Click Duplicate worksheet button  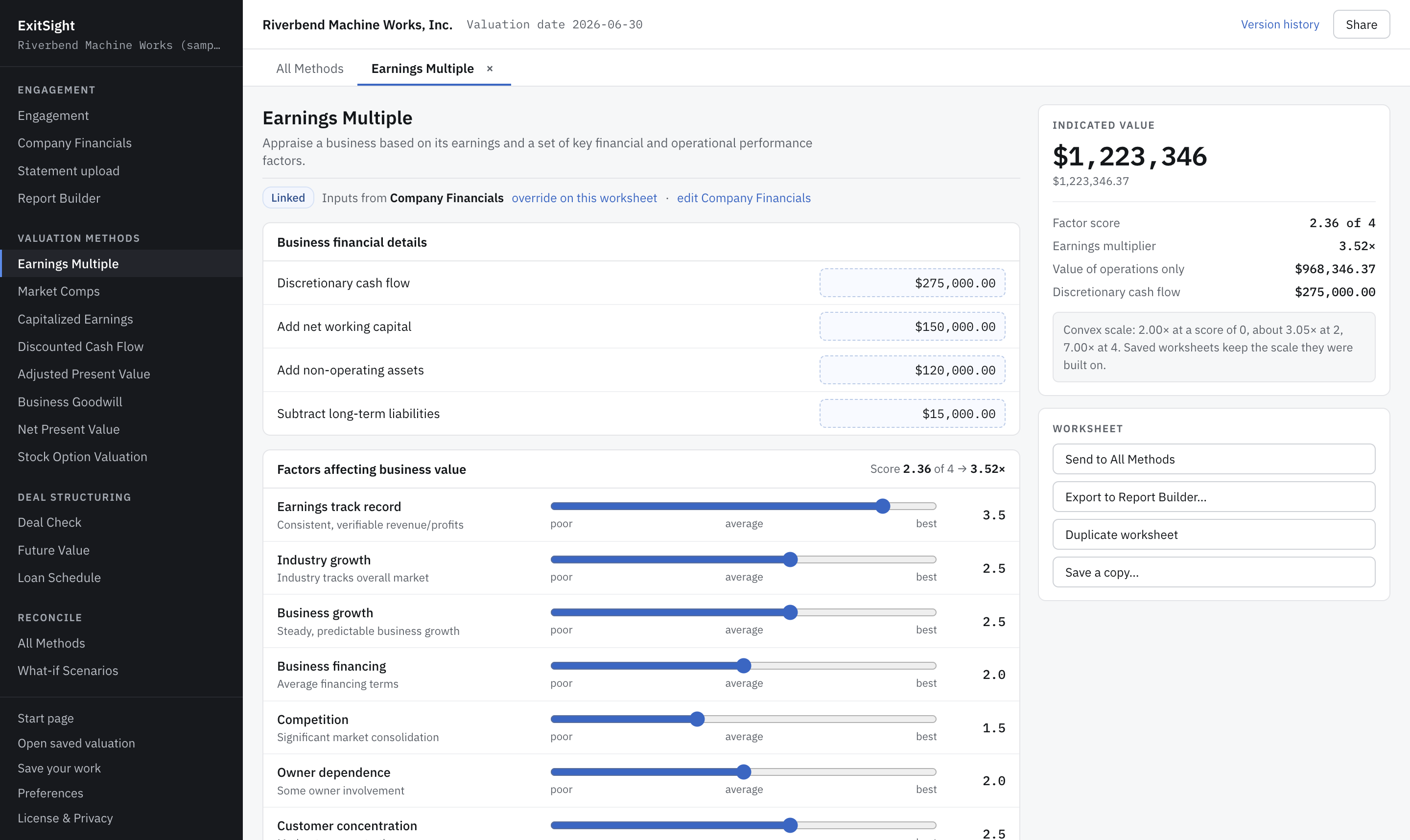click(x=1214, y=535)
